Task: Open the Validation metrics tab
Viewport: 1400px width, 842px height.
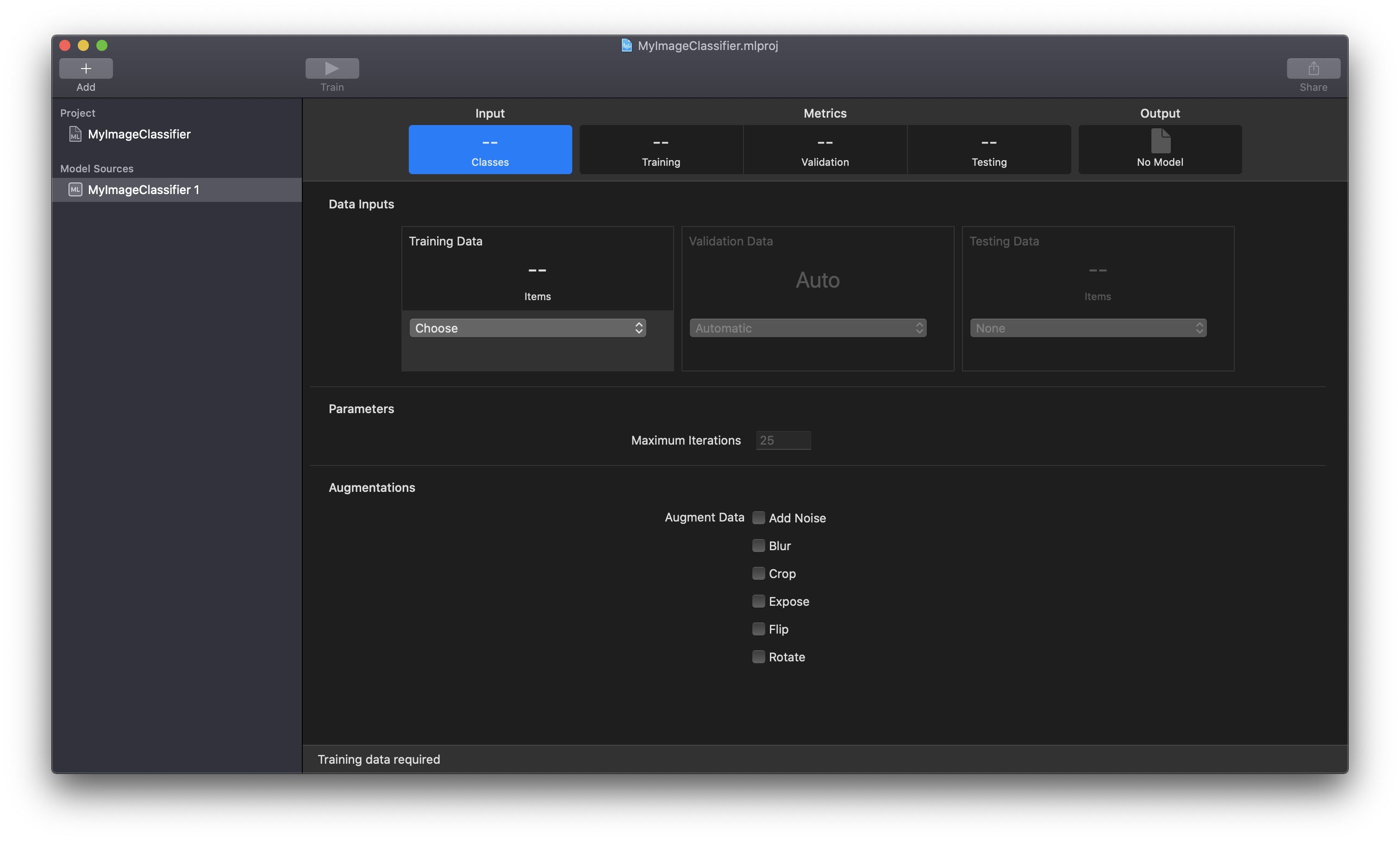Action: pyautogui.click(x=825, y=149)
